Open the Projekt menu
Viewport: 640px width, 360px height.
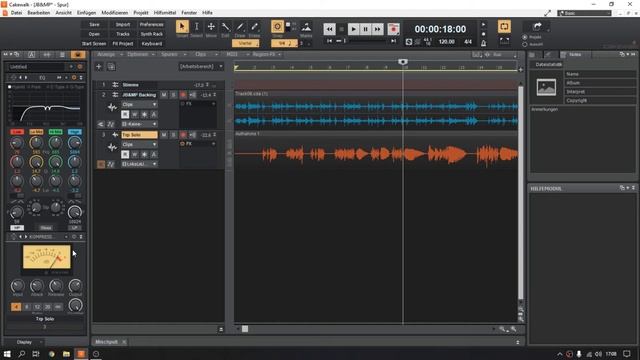(141, 13)
